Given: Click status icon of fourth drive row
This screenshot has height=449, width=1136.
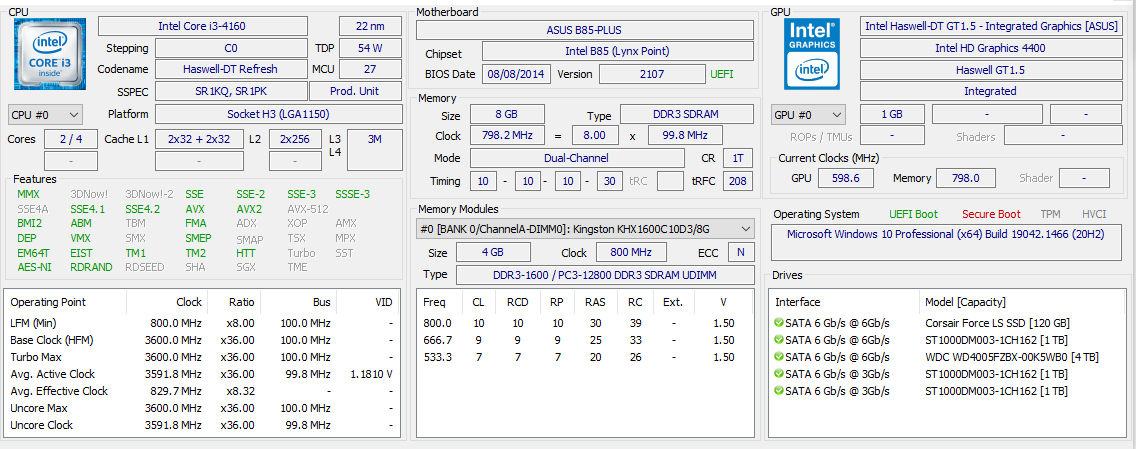Looking at the screenshot, I should (779, 374).
